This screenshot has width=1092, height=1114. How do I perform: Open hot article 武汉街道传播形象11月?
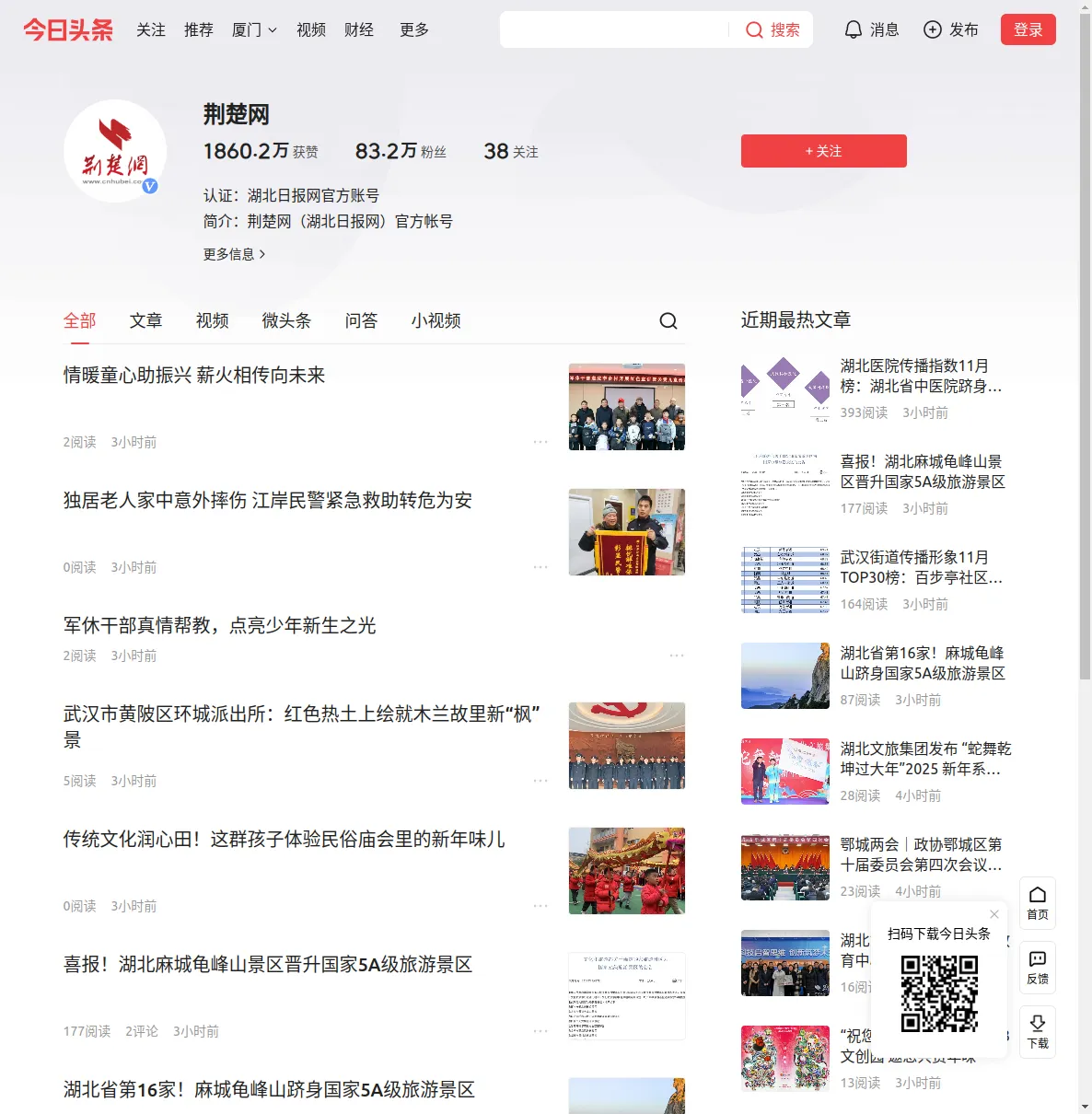coord(922,567)
